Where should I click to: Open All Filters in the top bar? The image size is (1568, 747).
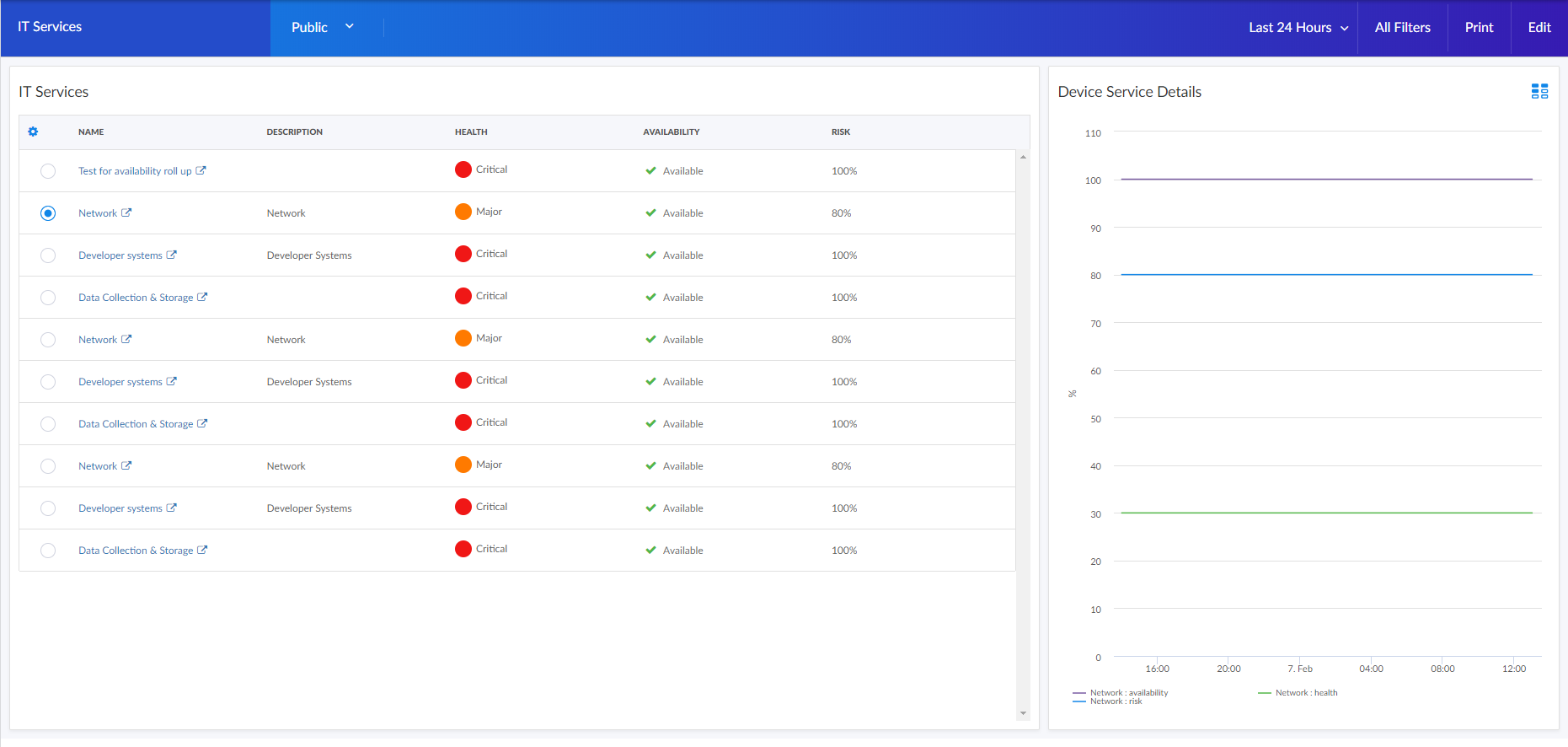1402,28
